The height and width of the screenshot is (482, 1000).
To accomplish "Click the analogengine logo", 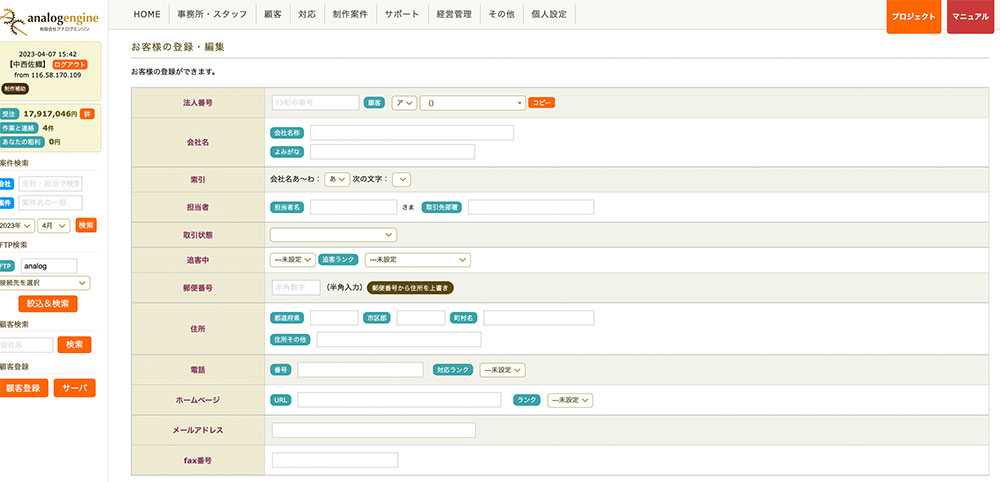I will [49, 20].
